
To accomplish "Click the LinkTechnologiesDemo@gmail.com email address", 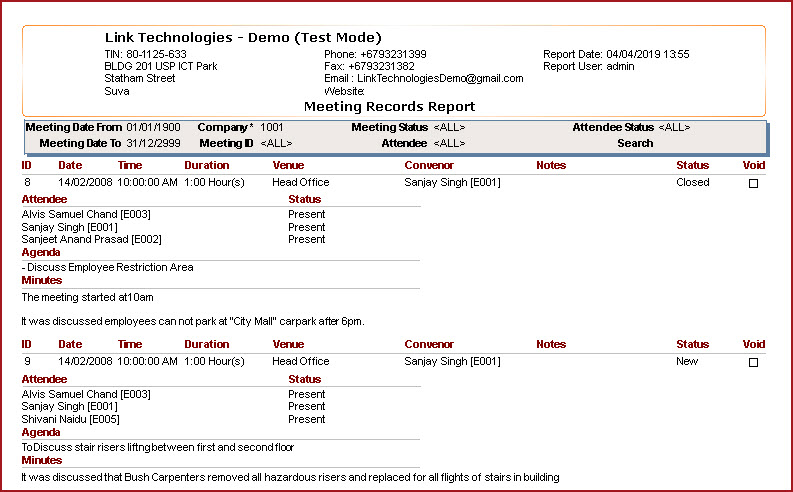I will [440, 79].
